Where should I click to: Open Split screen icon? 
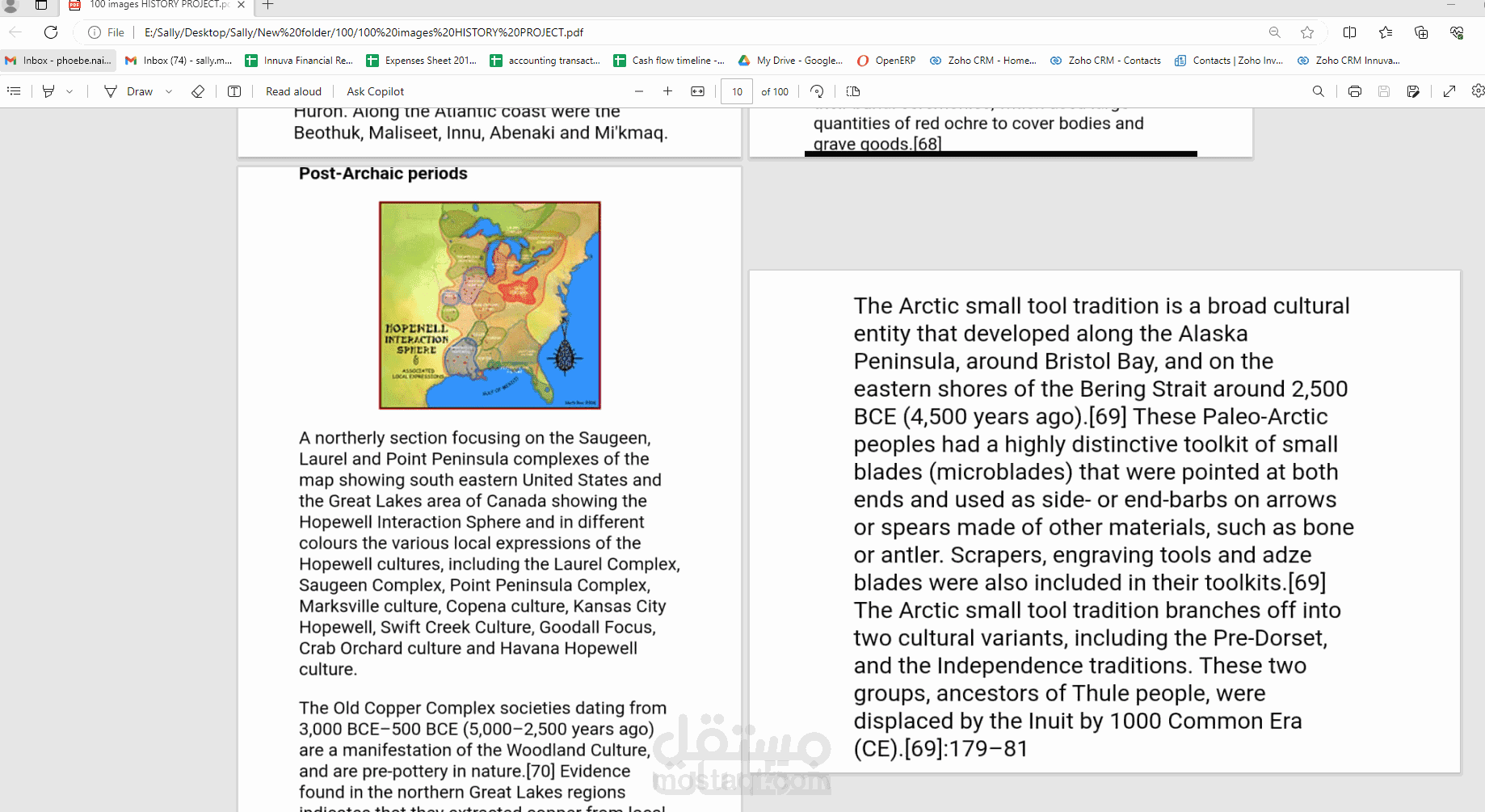pyautogui.click(x=1349, y=32)
